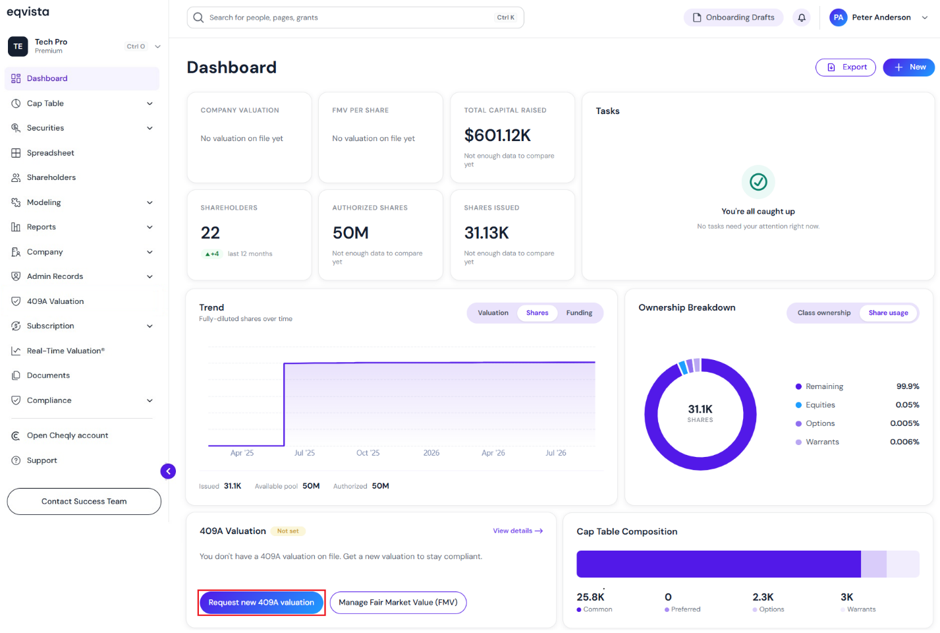Click the Not set badge
This screenshot has height=633, width=940.
(288, 531)
